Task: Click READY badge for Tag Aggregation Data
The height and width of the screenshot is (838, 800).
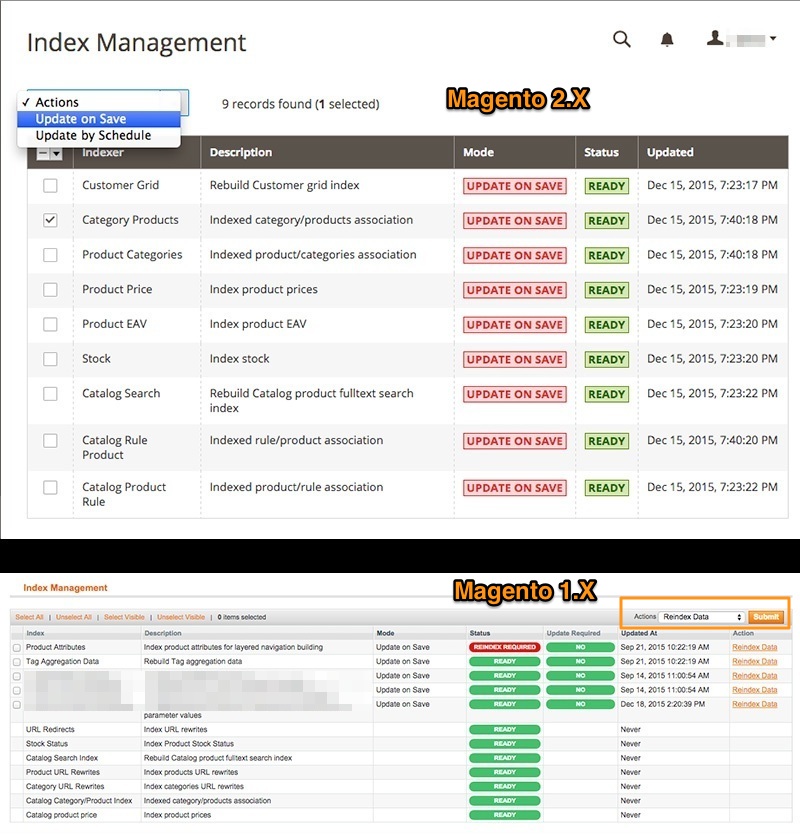Action: point(504,662)
